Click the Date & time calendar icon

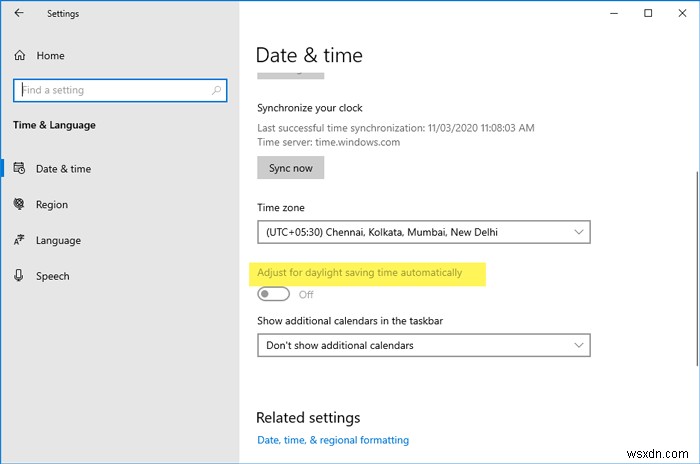point(19,169)
